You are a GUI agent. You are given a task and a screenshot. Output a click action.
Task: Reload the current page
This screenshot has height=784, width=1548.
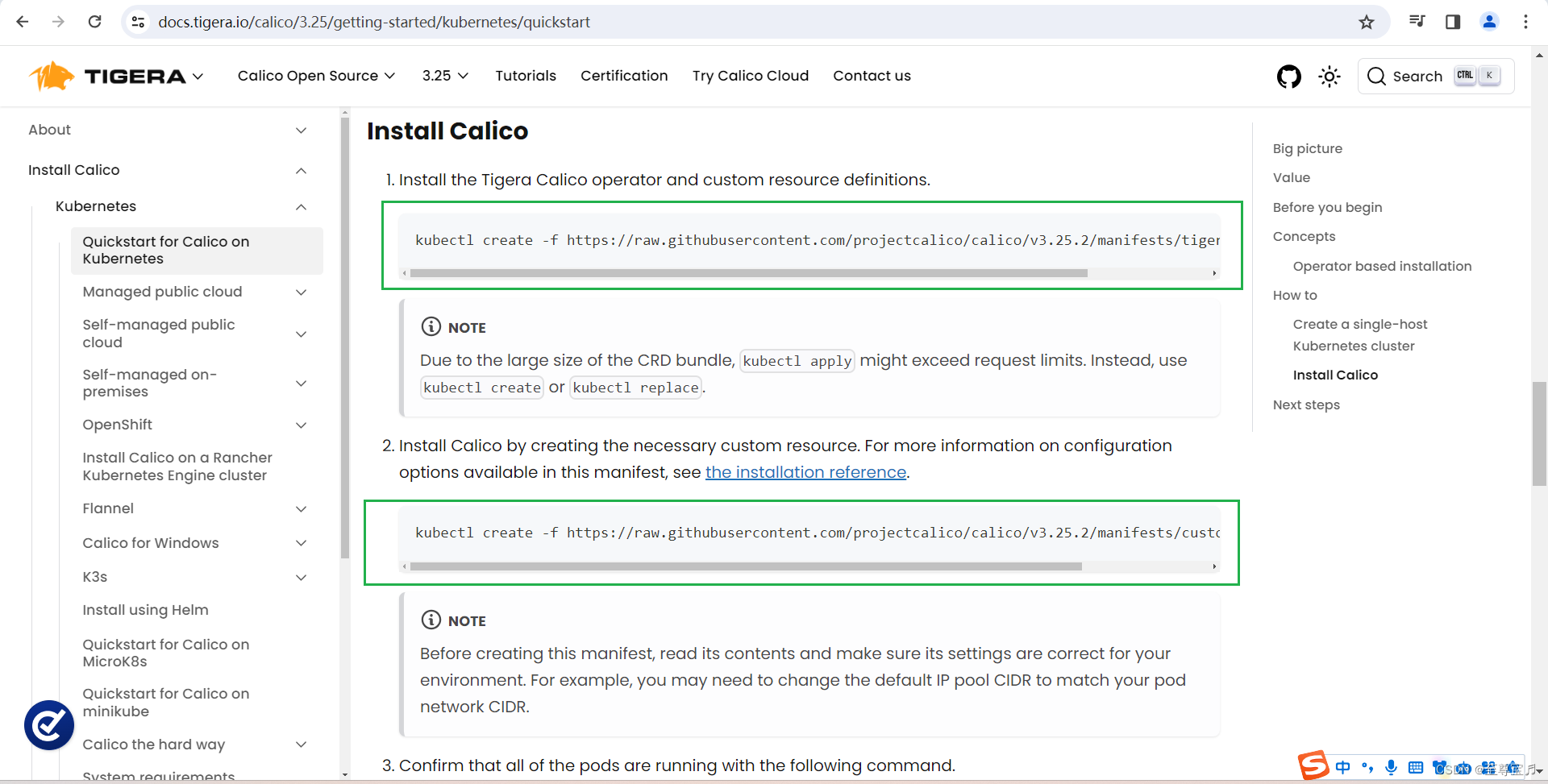pos(94,22)
